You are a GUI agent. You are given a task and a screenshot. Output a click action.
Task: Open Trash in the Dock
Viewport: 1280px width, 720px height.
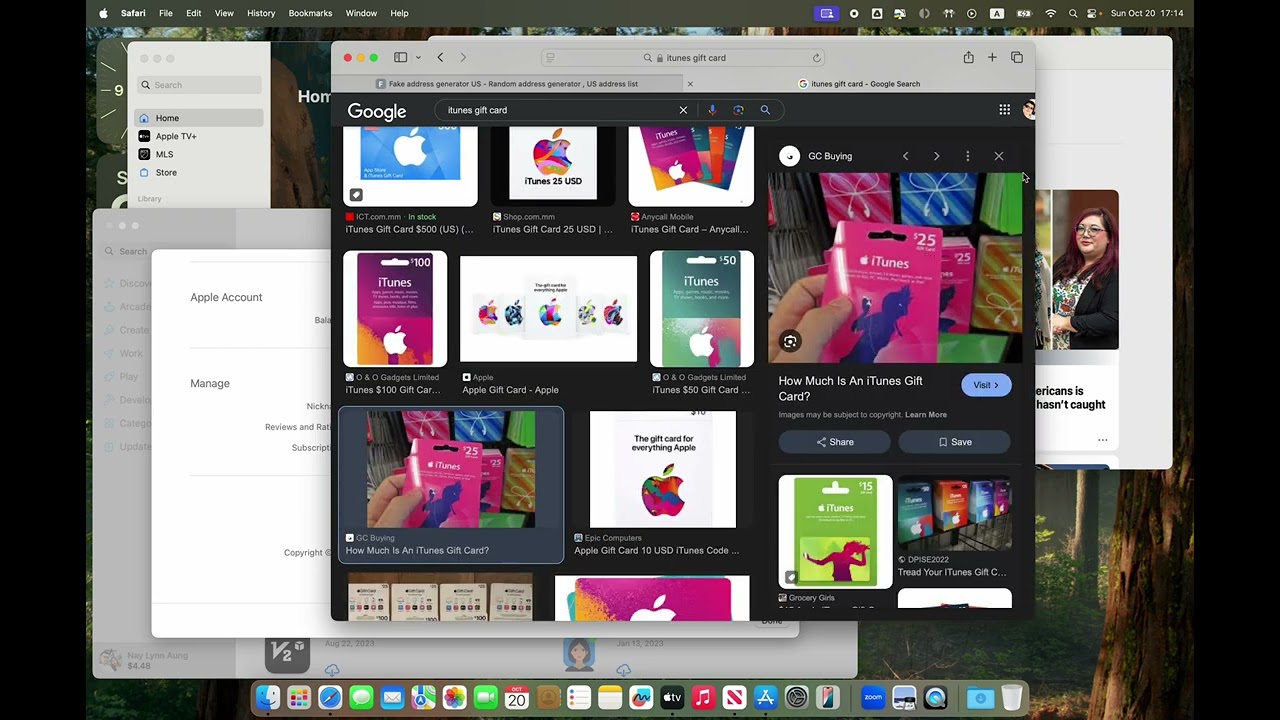(x=1012, y=698)
